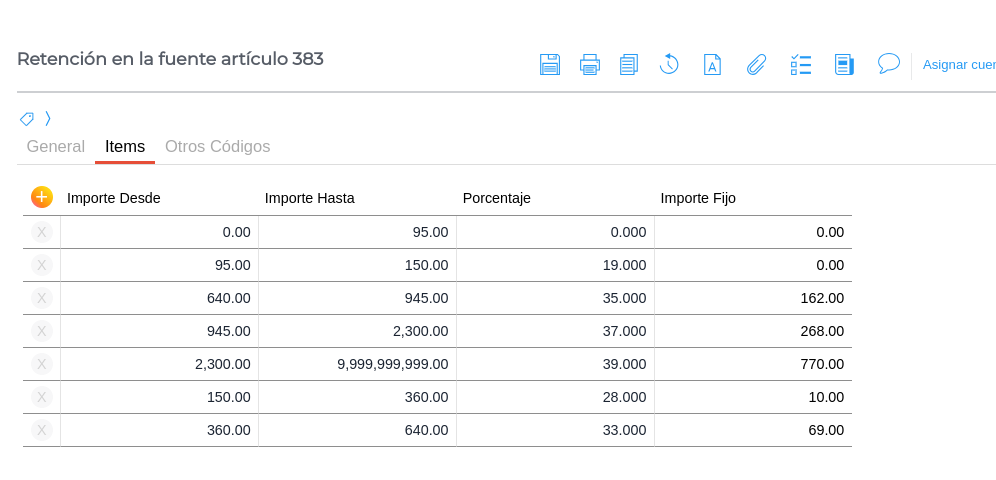Delete the row starting at 0.00
This screenshot has width=996, height=480.
42,232
